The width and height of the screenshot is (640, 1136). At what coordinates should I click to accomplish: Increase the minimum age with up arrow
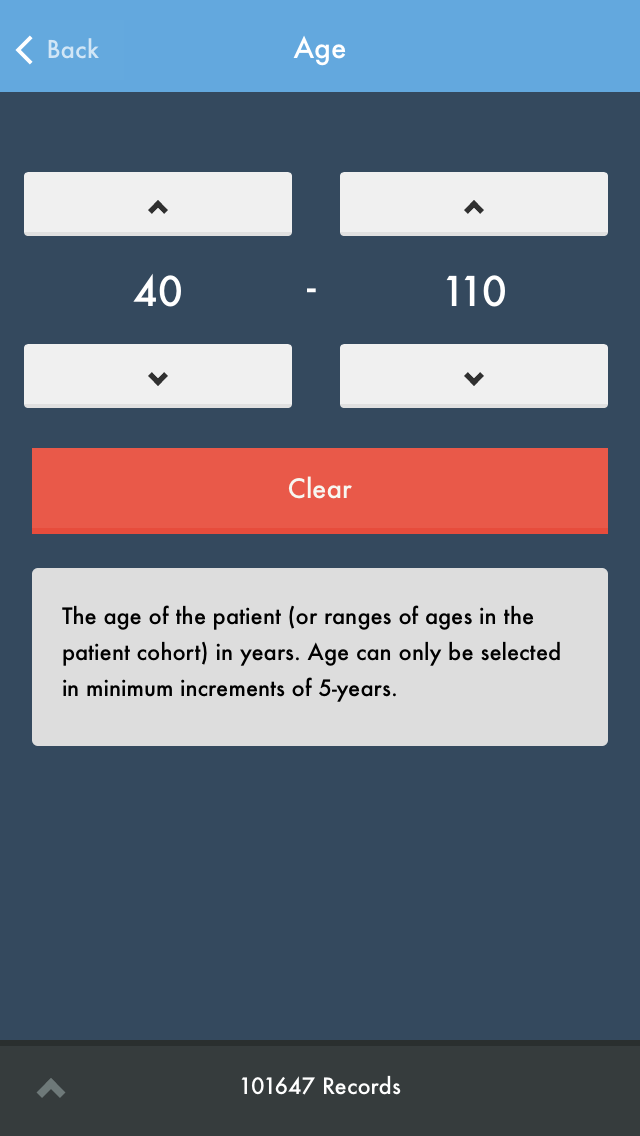(x=158, y=204)
